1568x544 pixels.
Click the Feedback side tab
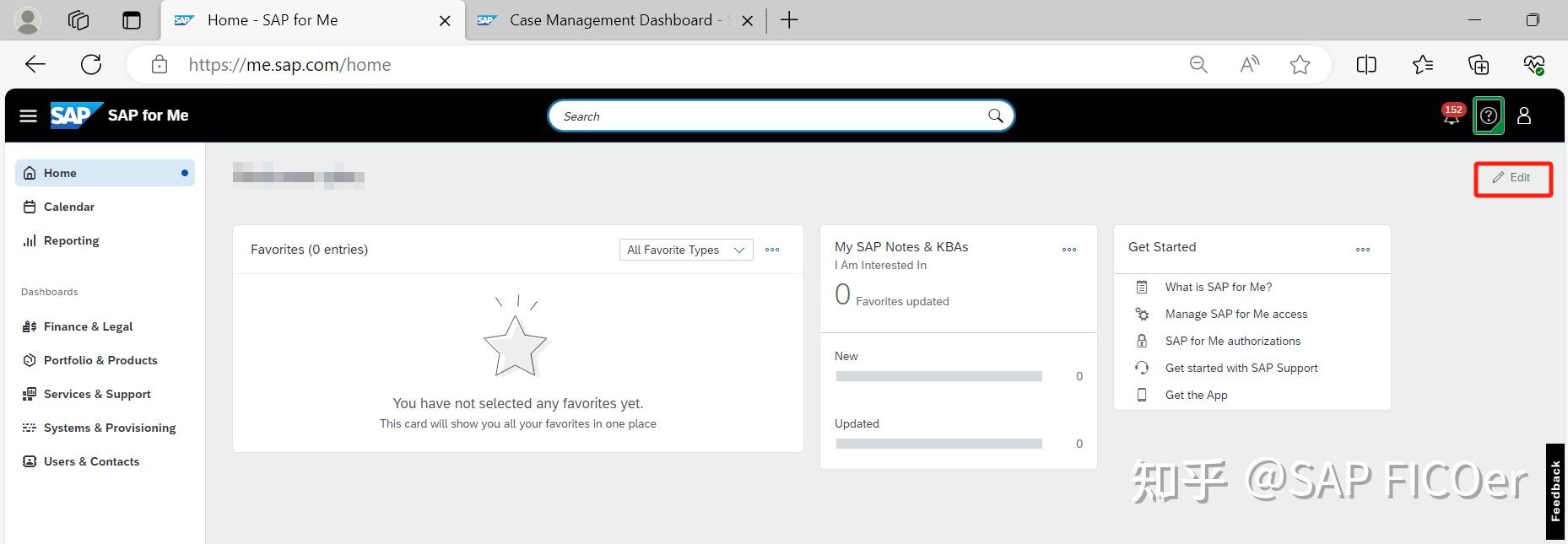click(1555, 491)
